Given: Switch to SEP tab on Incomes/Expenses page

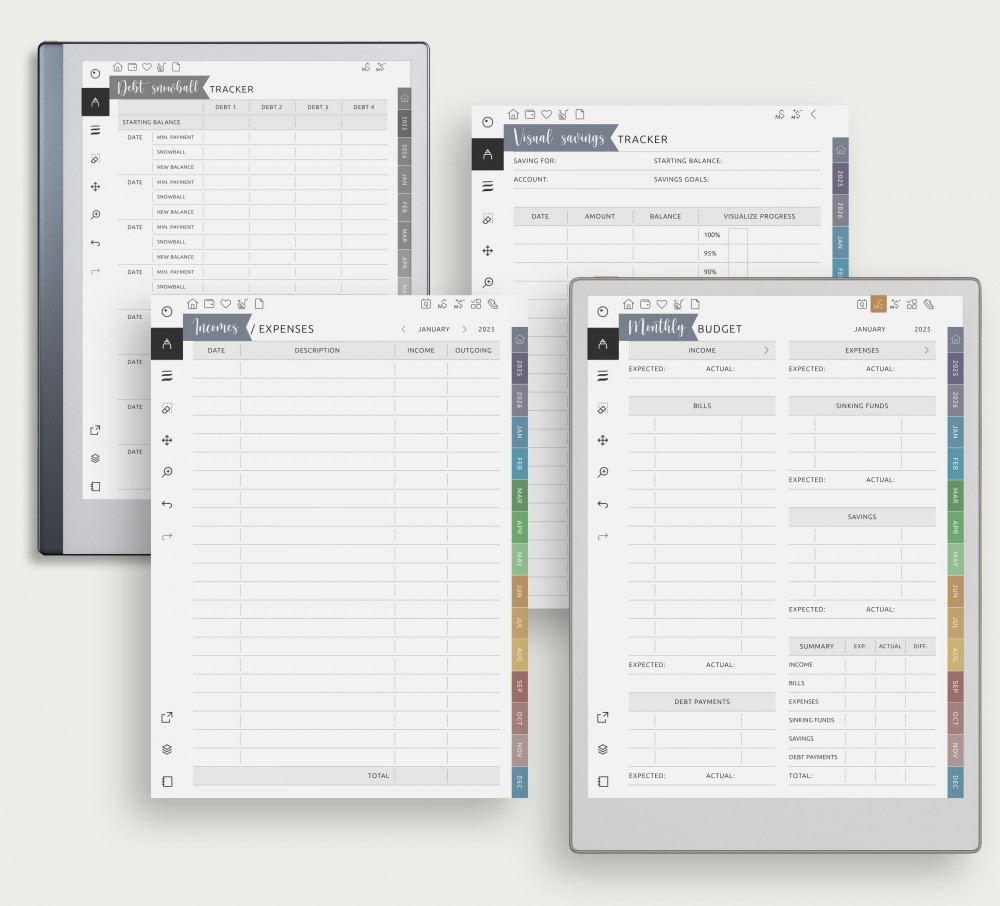Looking at the screenshot, I should coord(519,687).
